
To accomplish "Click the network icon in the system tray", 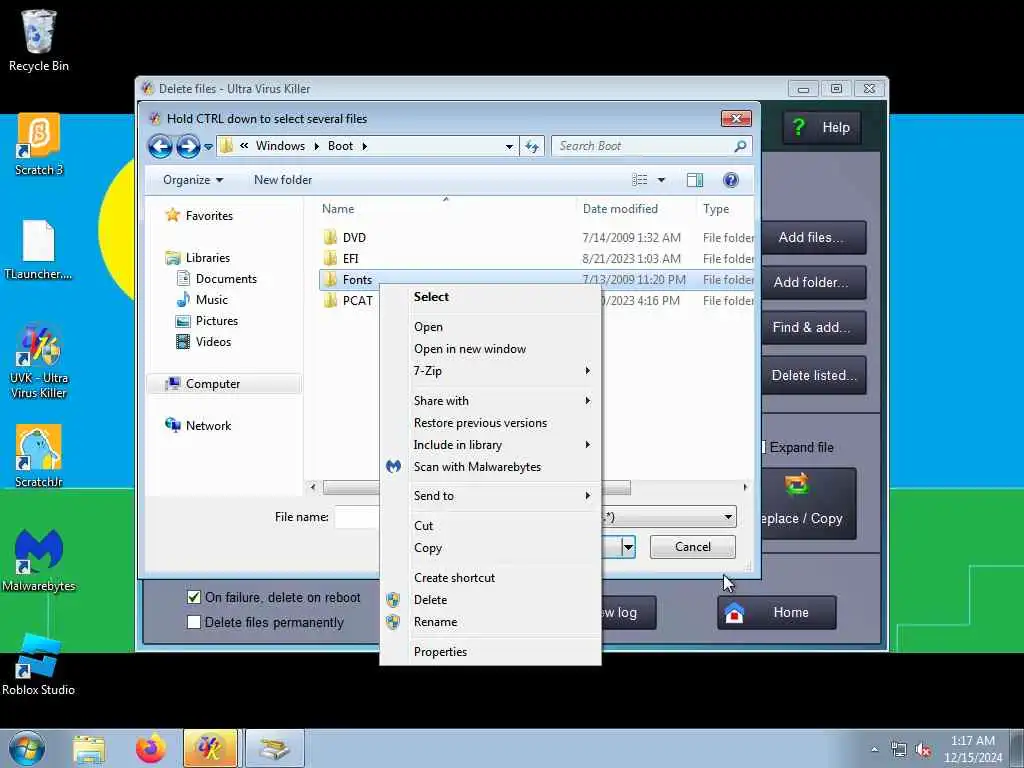I will 899,750.
